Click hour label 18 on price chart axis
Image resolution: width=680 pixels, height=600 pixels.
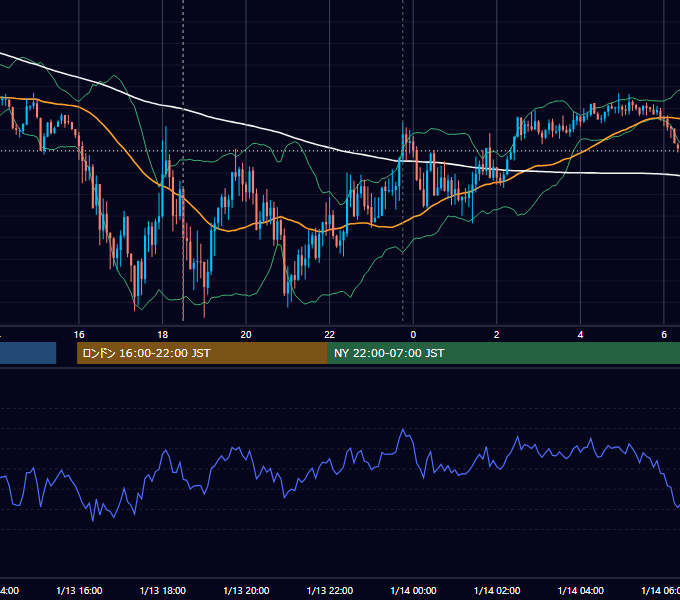[162, 335]
